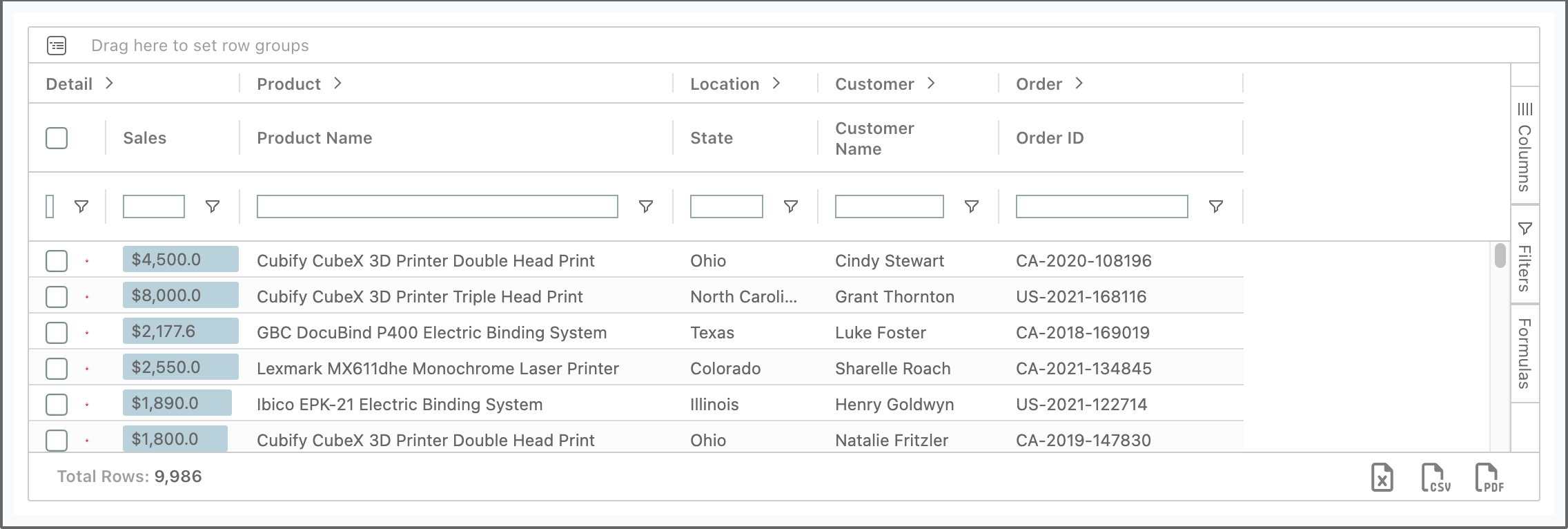The height and width of the screenshot is (529, 1568).
Task: Toggle the select-all header checkbox
Action: click(57, 138)
